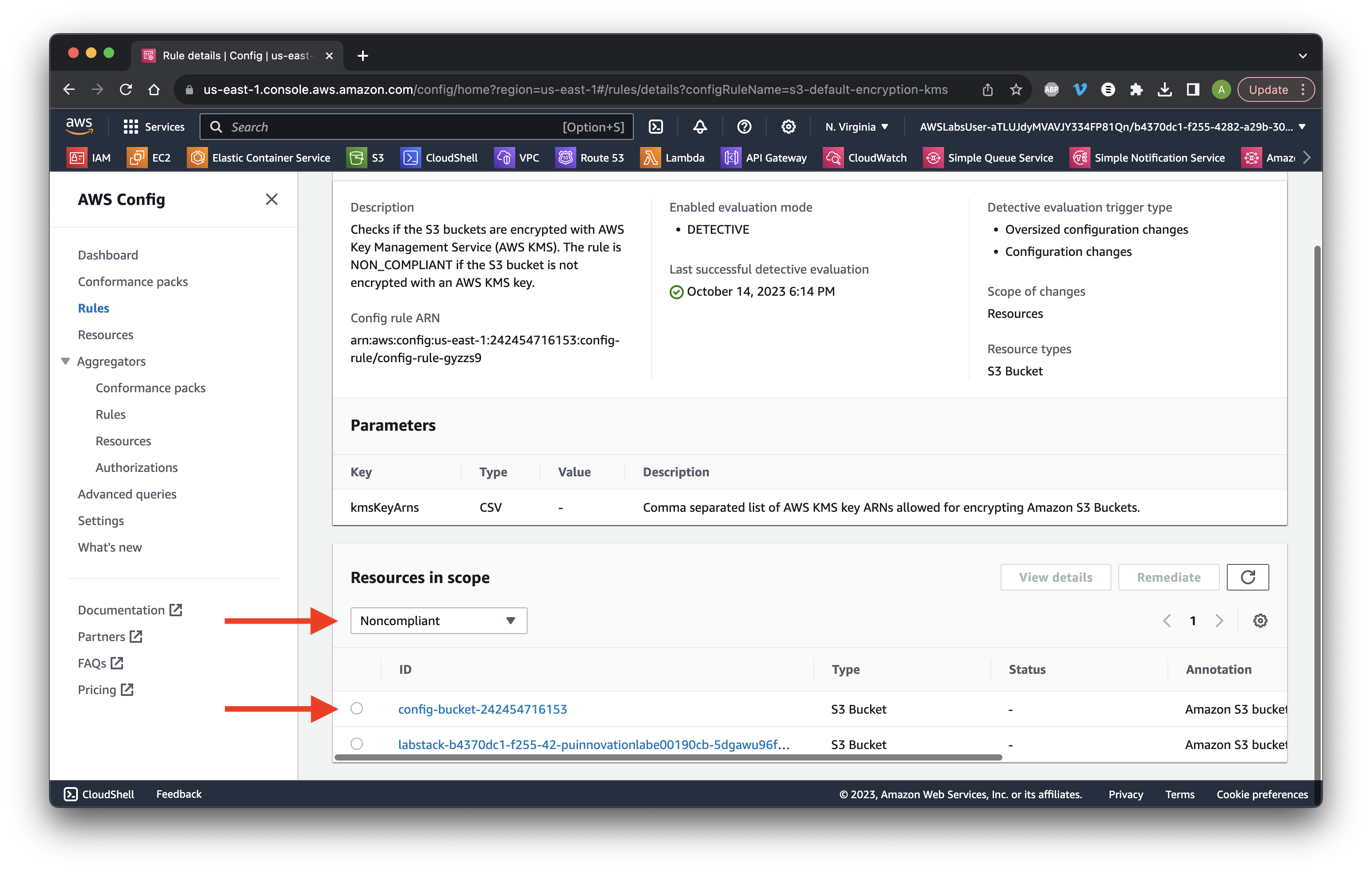Image resolution: width=1372 pixels, height=873 pixels.
Task: Open S3 service shortcut
Action: (x=365, y=158)
